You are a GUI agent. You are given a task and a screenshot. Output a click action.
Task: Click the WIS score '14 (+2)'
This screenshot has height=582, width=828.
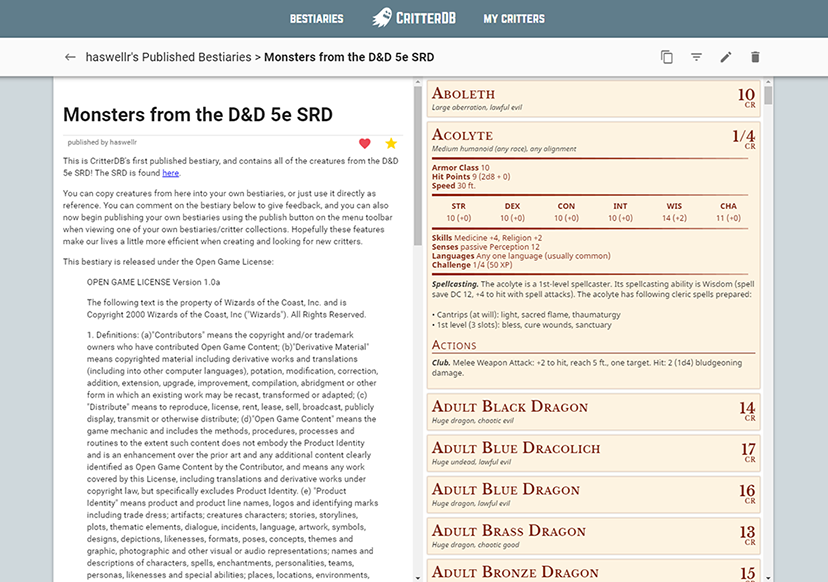tap(674, 218)
